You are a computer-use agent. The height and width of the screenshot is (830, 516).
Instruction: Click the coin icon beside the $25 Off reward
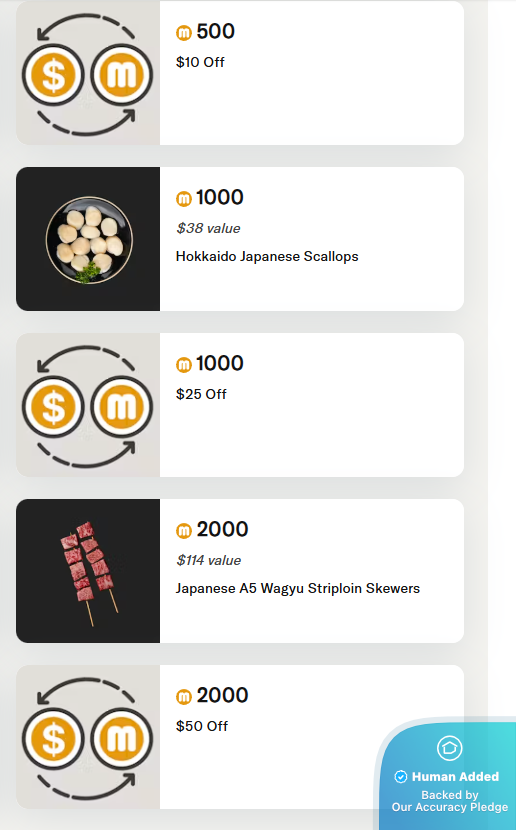(184, 365)
